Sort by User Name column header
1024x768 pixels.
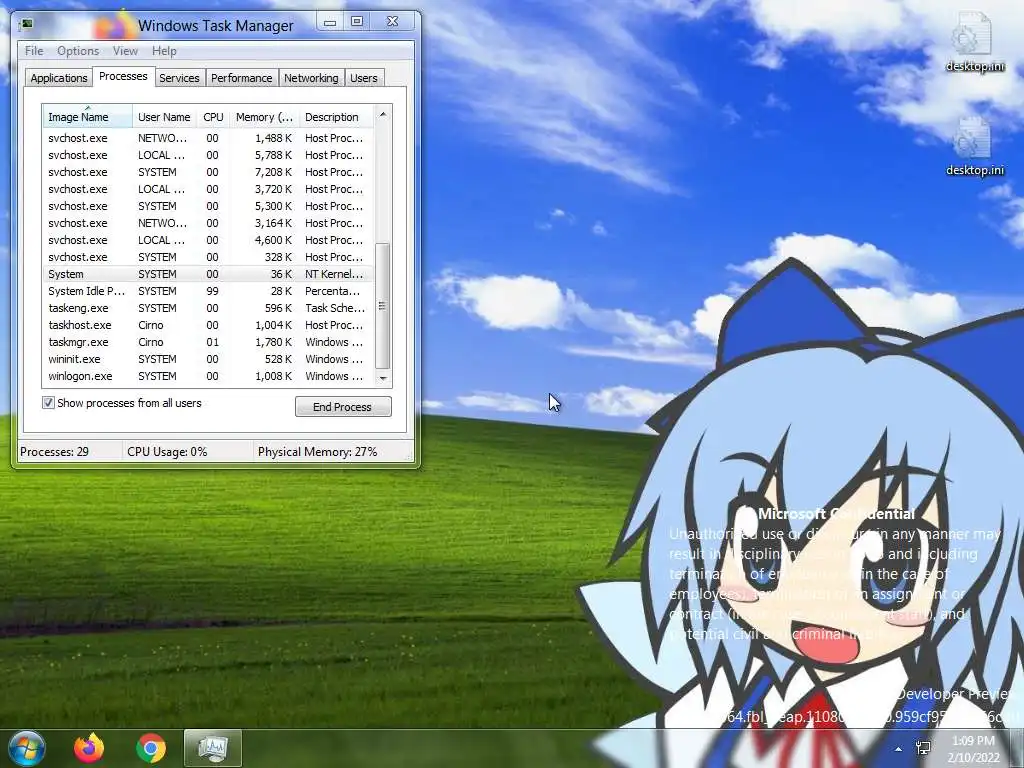click(164, 117)
